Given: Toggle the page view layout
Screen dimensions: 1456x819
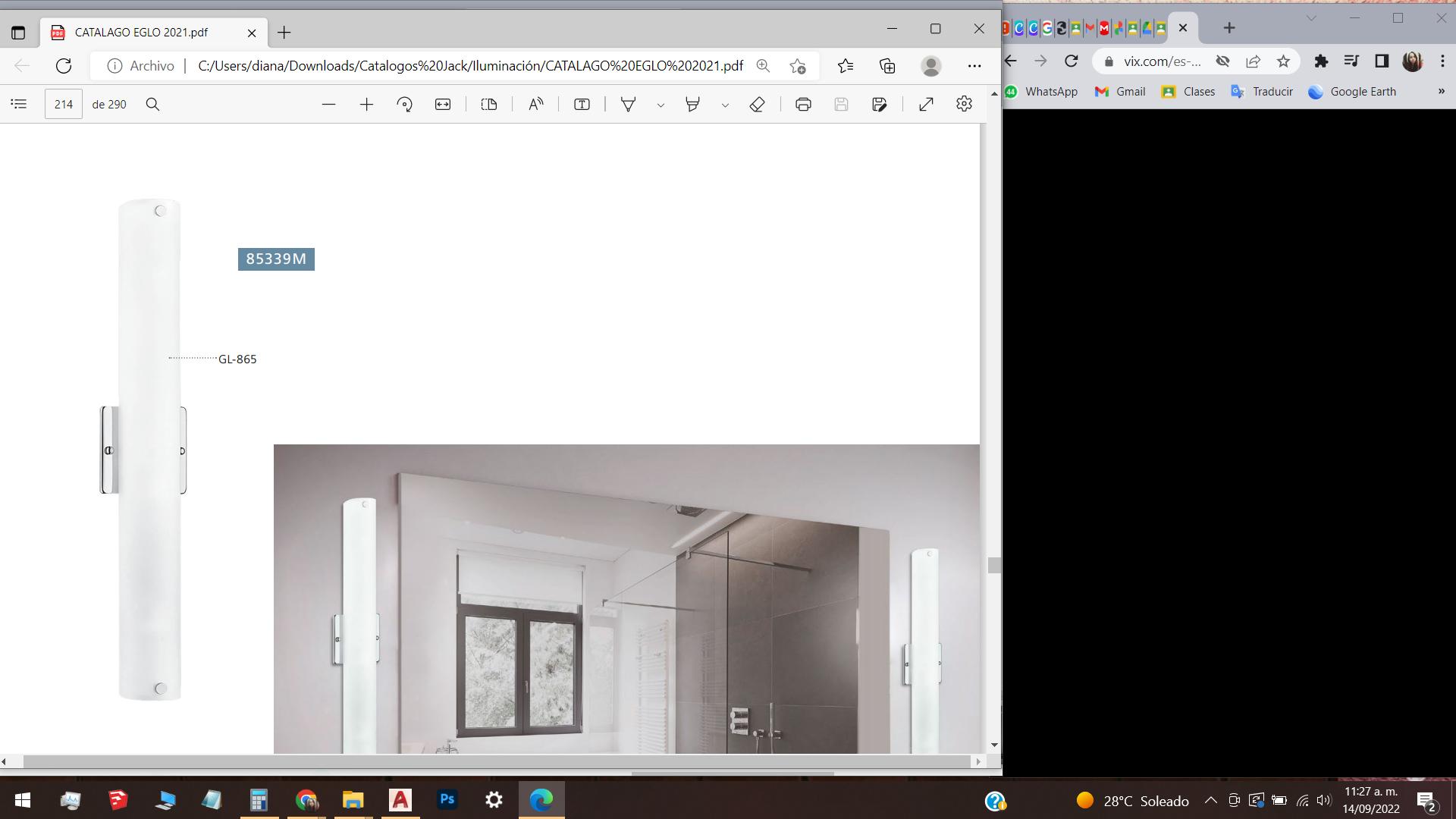Looking at the screenshot, I should (x=489, y=105).
